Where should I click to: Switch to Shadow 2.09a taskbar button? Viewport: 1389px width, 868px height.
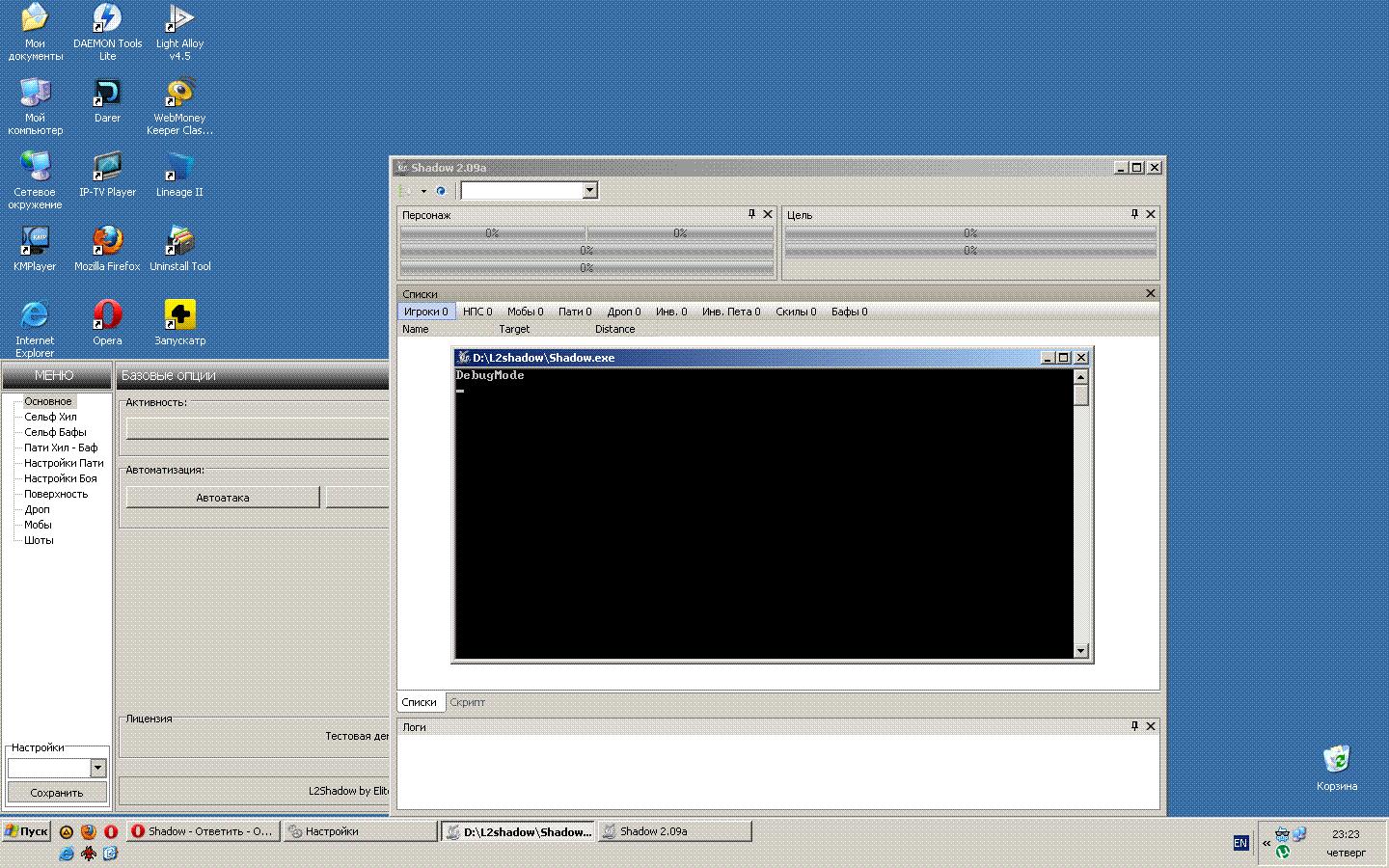[x=674, y=831]
